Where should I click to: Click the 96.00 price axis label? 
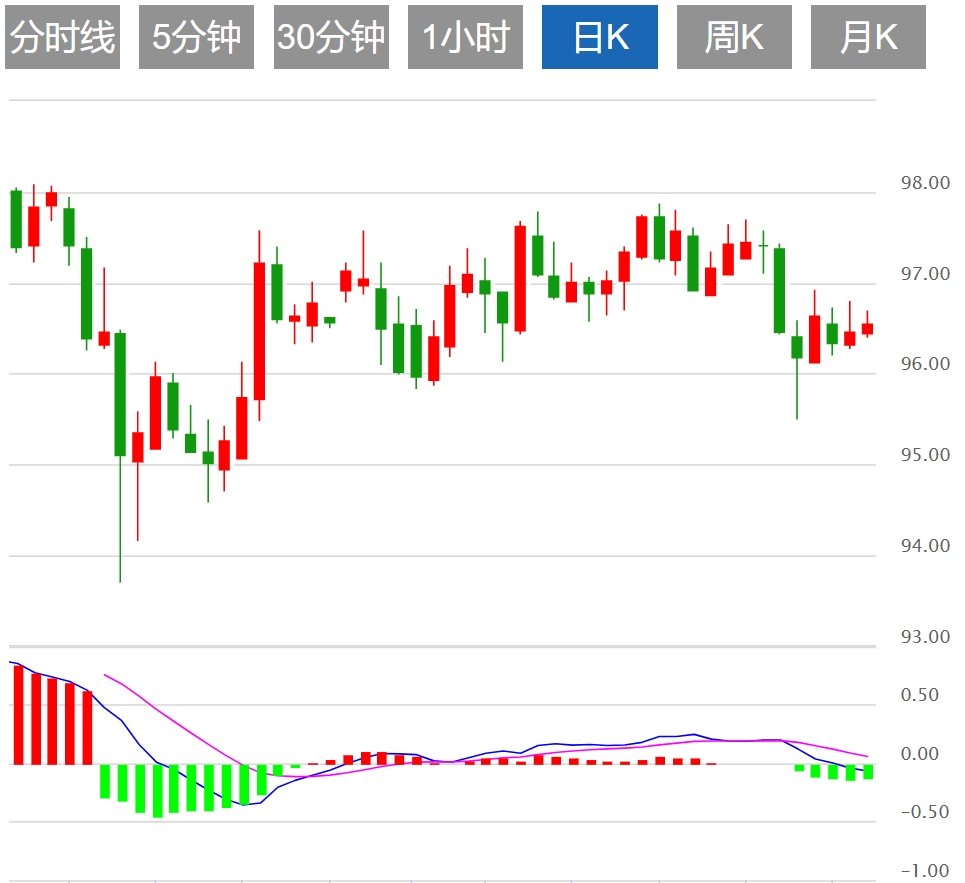click(x=925, y=365)
